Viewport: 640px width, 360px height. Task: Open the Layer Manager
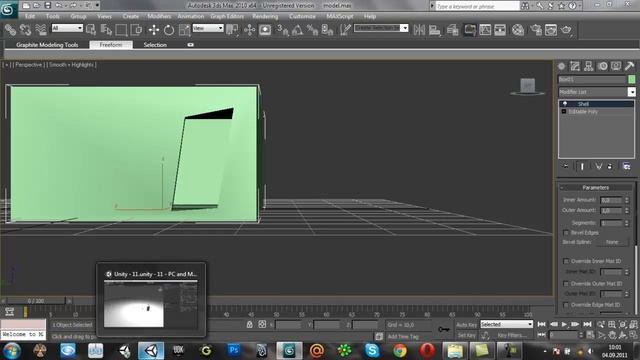[452, 30]
